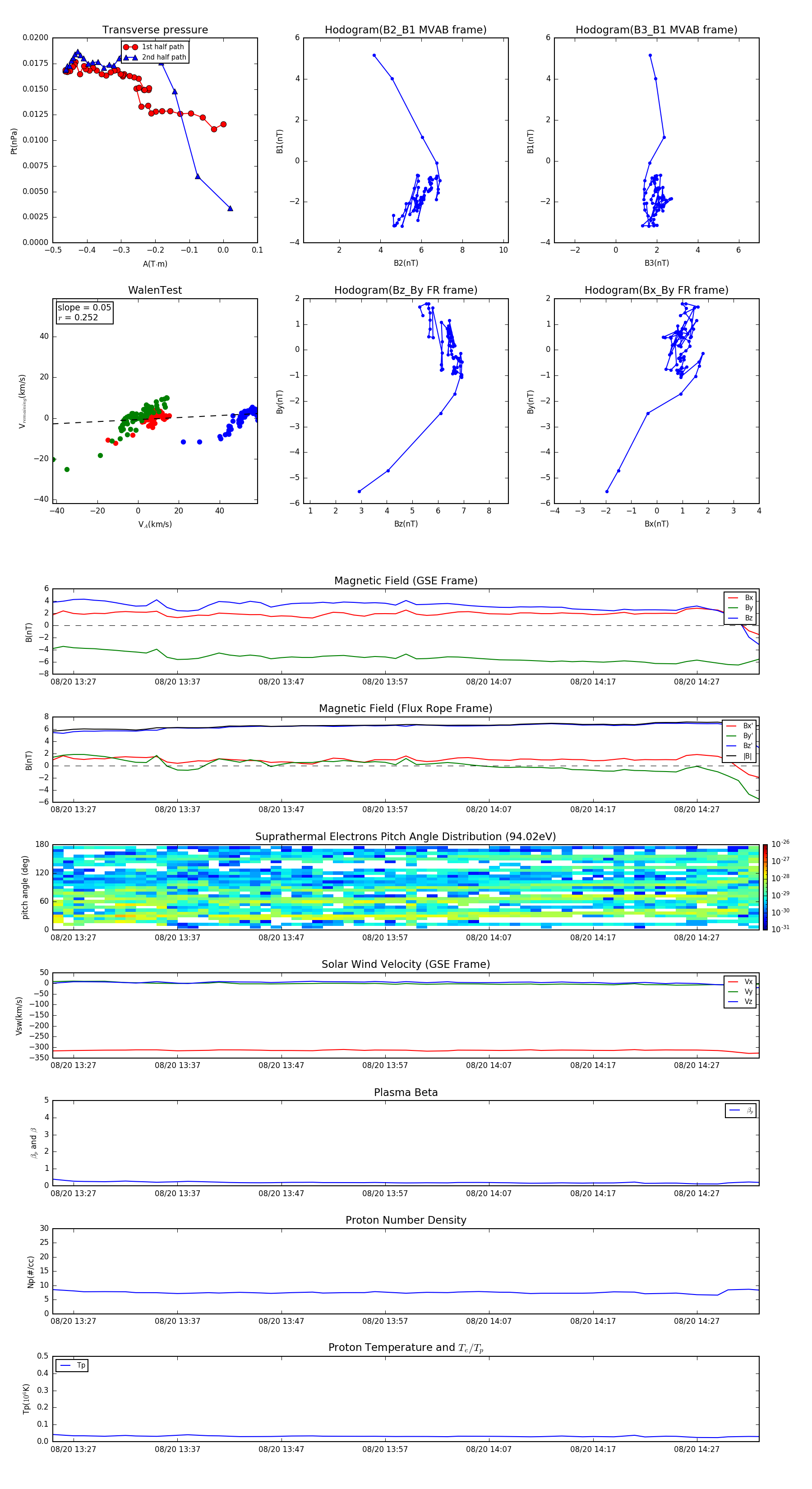Click the rightmost red circle in Transverse pressure plot

(224, 124)
